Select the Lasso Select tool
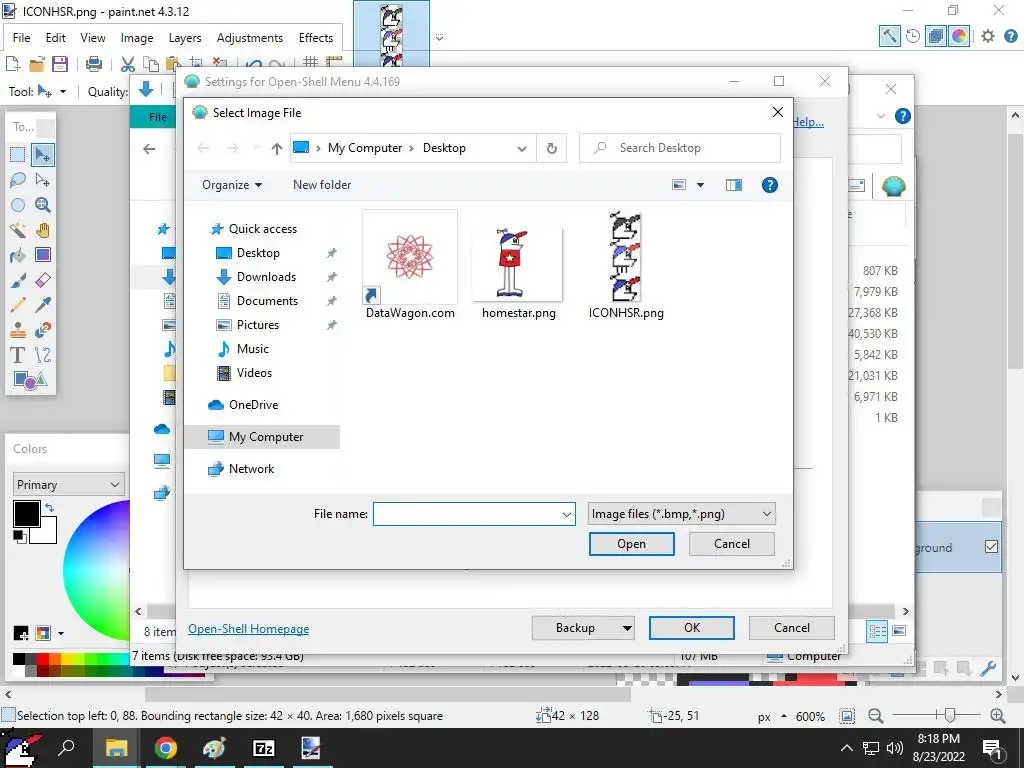The image size is (1024, 768). point(18,180)
